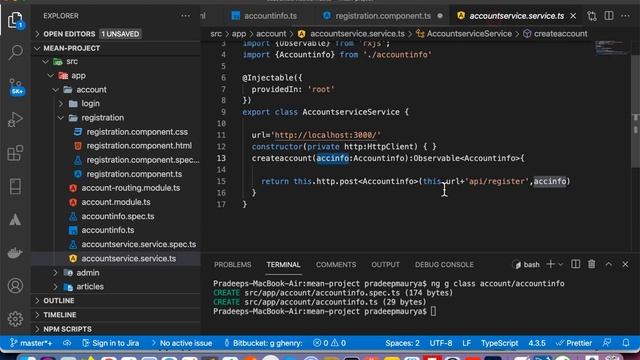Click the feedback icon in status bar
This screenshot has height=360, width=640.
tap(607, 343)
